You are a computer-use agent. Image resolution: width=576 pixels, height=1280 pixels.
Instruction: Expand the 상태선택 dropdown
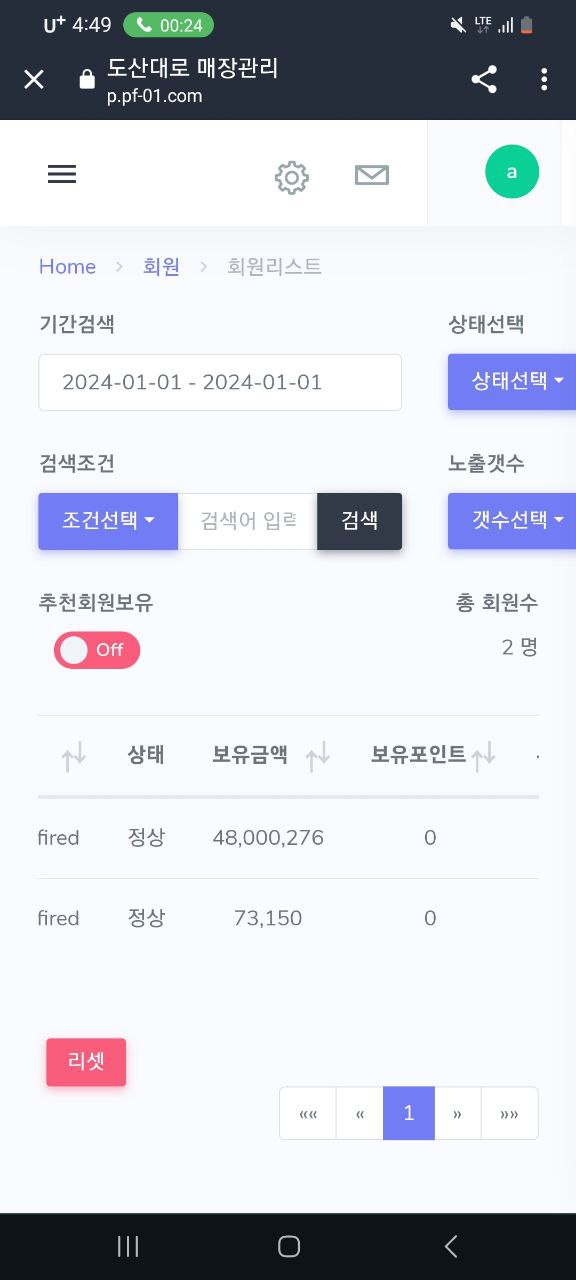point(512,381)
